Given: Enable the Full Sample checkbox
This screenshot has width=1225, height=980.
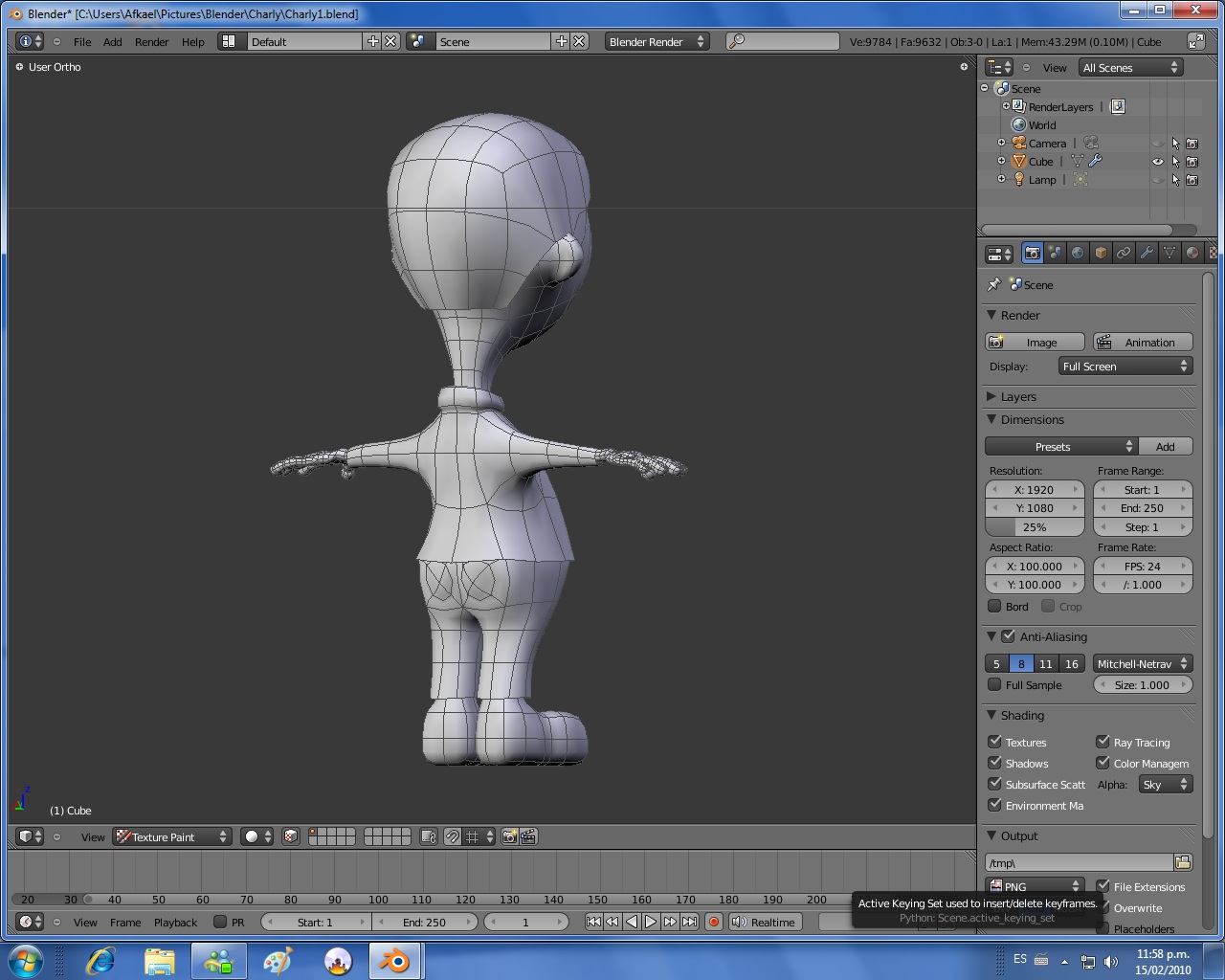Looking at the screenshot, I should [994, 685].
